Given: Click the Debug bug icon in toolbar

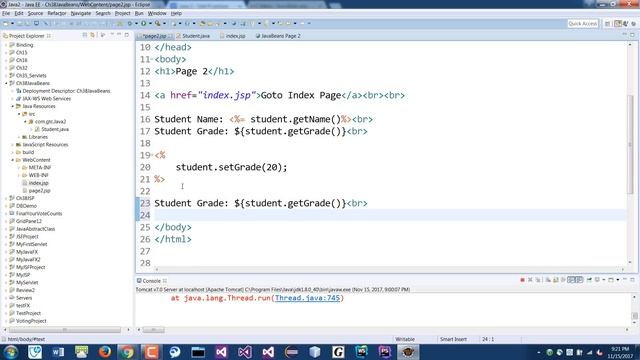Looking at the screenshot, I should click(130, 24).
